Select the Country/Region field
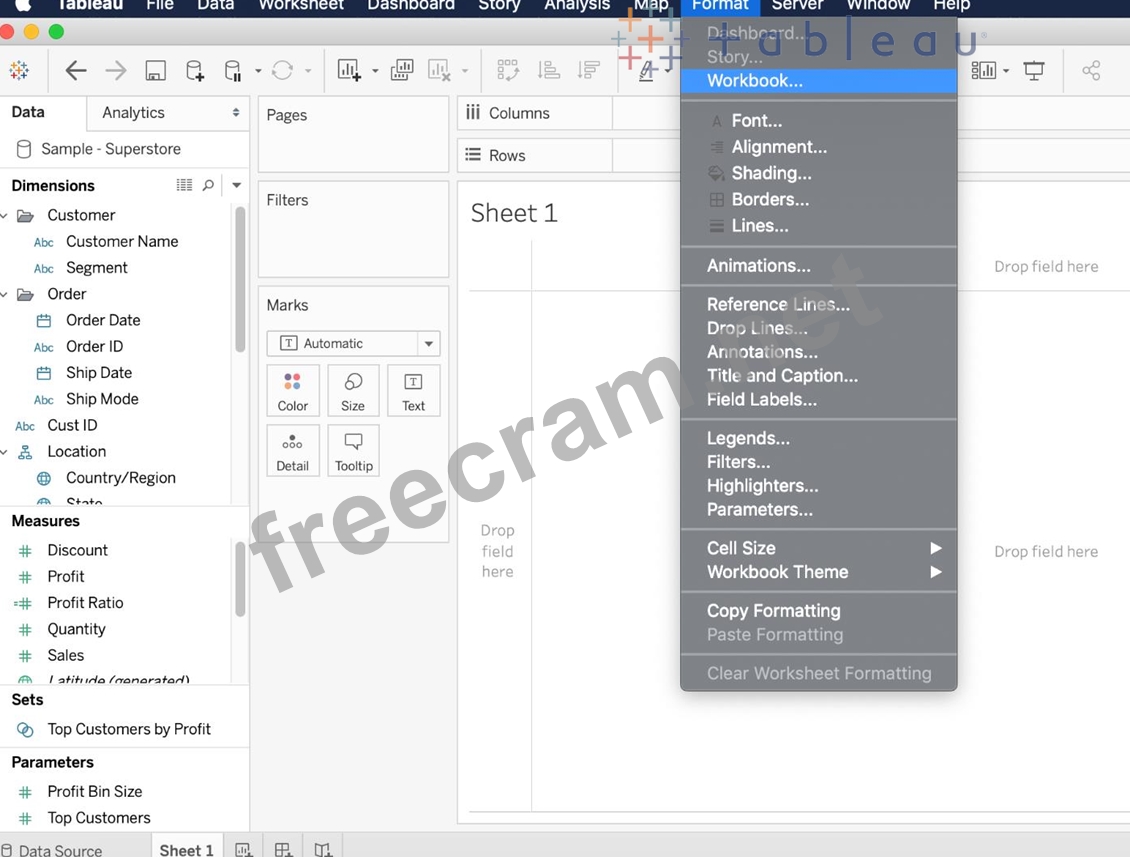 (x=120, y=478)
